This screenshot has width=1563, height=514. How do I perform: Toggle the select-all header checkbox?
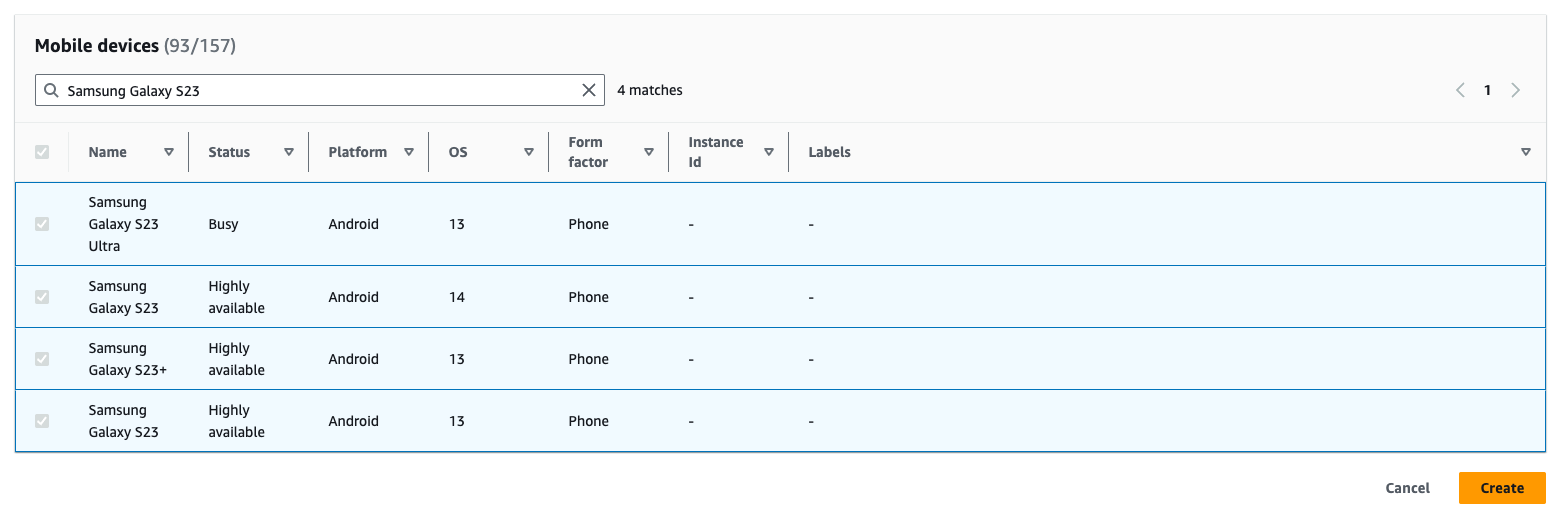click(42, 152)
